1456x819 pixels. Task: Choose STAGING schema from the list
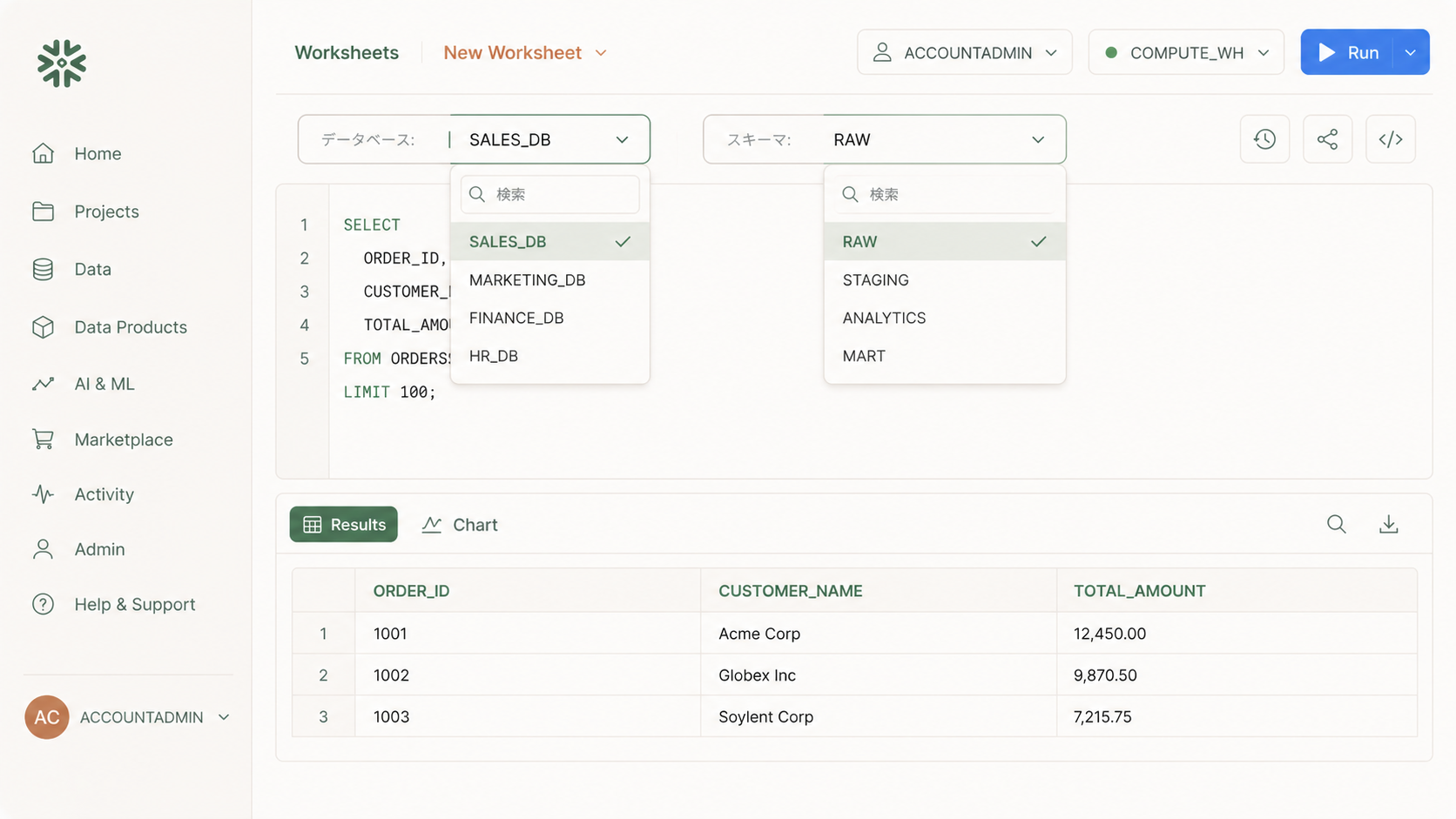(875, 280)
